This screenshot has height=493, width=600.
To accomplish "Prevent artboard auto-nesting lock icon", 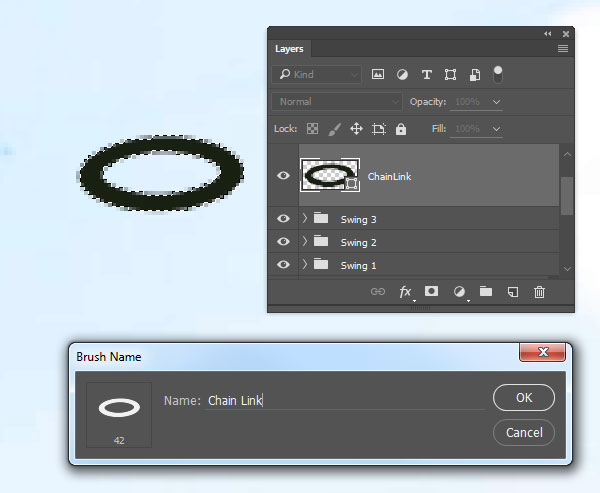I will pos(378,129).
